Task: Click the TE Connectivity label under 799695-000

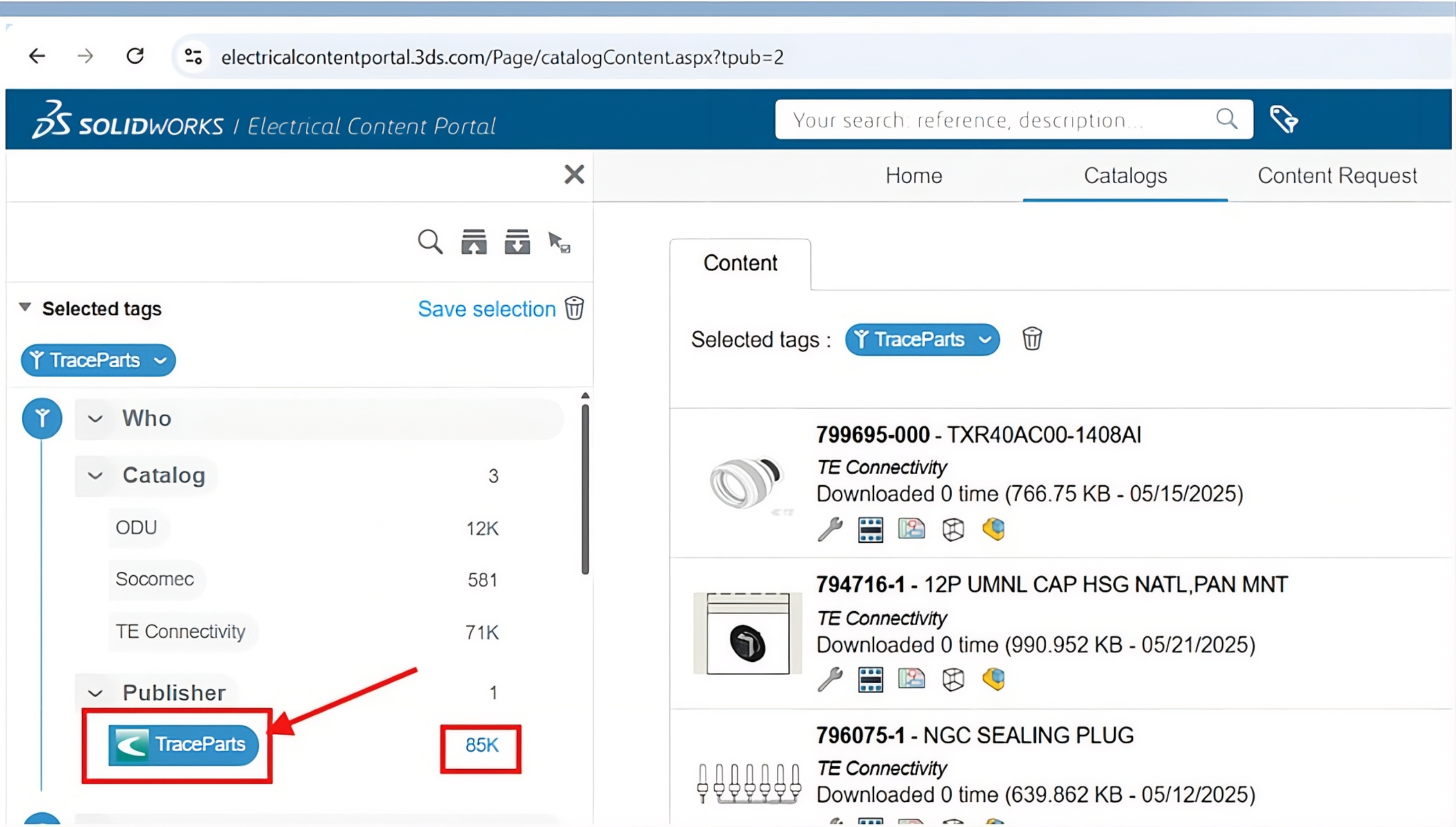Action: pyautogui.click(x=882, y=468)
